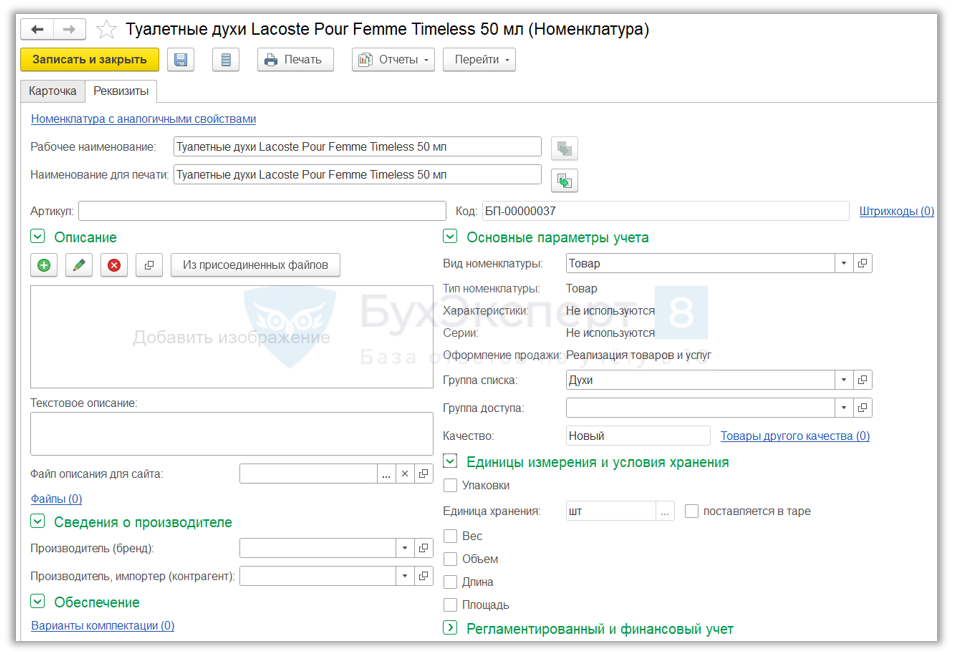Click the pencil edit image icon
953x655 pixels.
[x=79, y=265]
